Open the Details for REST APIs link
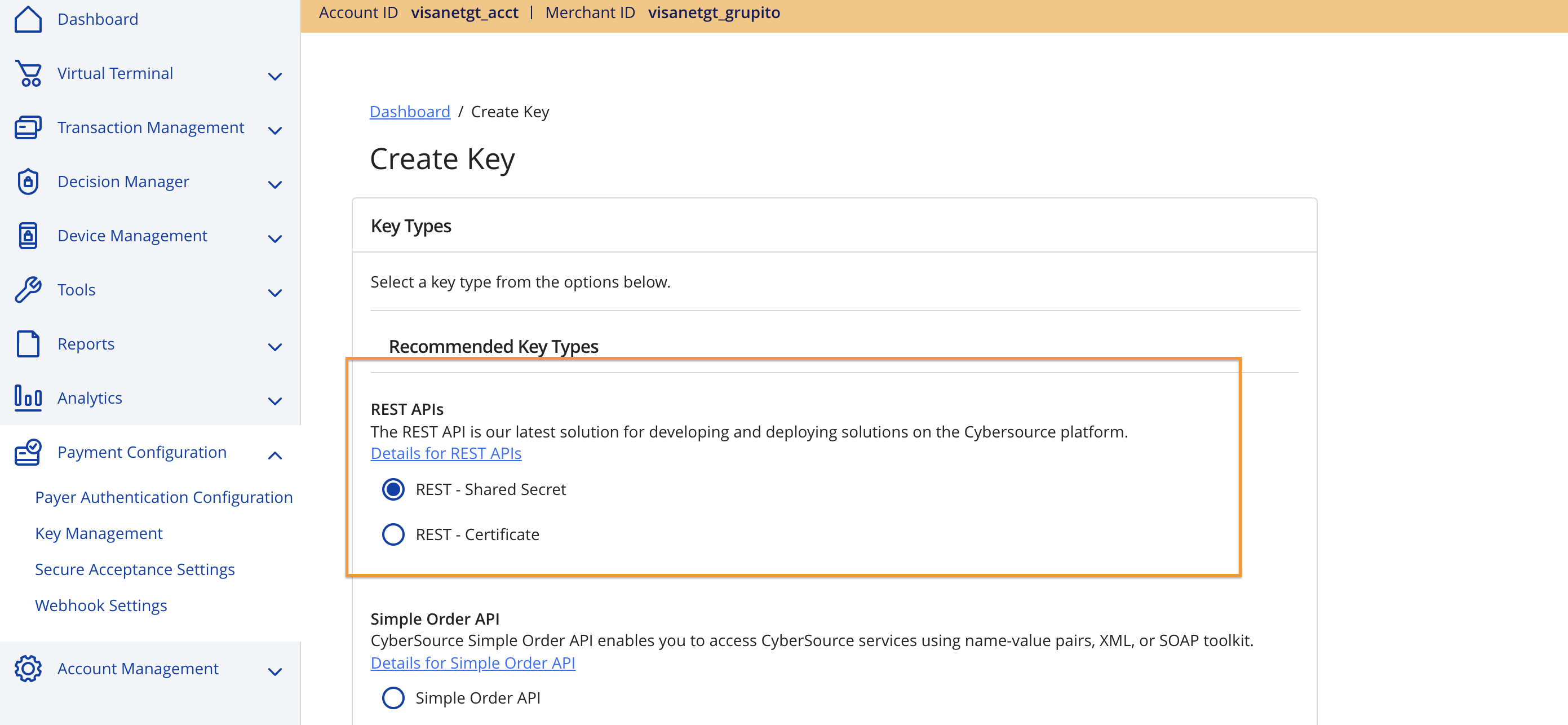The image size is (1568, 725). (446, 453)
